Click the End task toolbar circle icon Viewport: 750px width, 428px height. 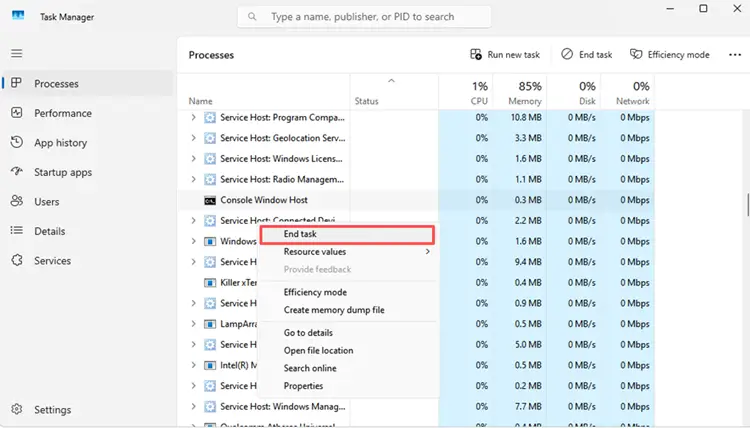567,54
